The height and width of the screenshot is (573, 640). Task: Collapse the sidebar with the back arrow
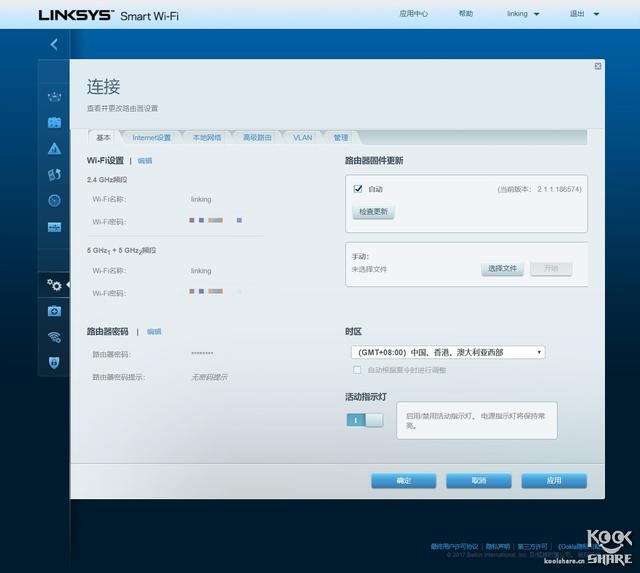(x=54, y=44)
